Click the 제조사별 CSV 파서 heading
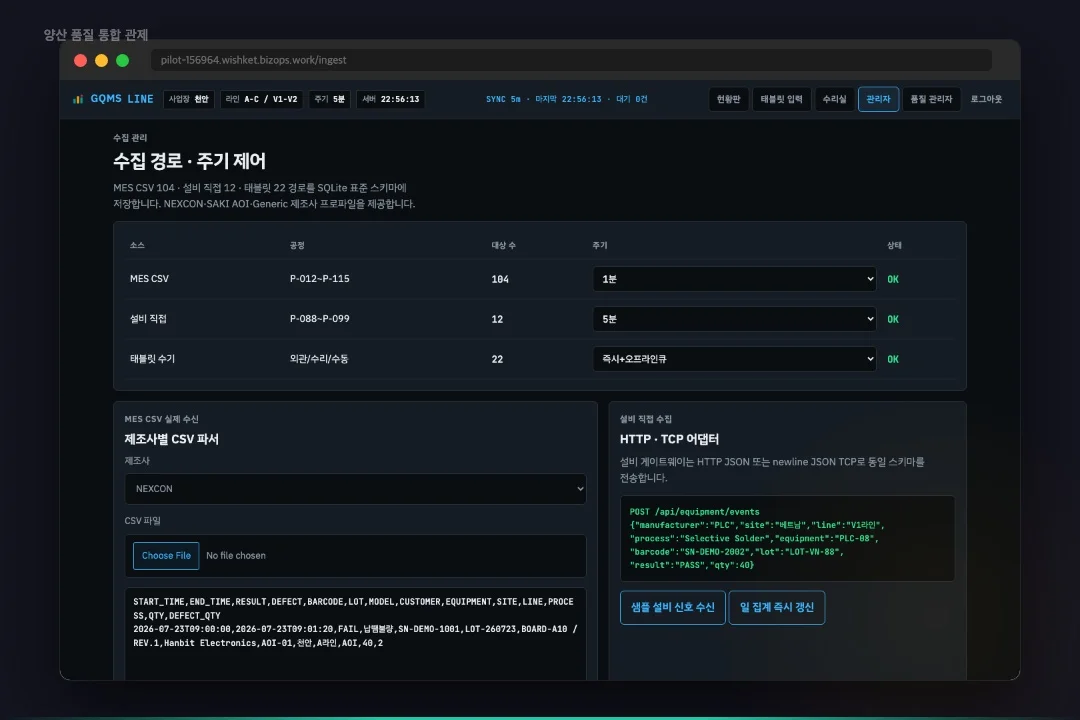Viewport: 1080px width, 720px height. point(172,439)
